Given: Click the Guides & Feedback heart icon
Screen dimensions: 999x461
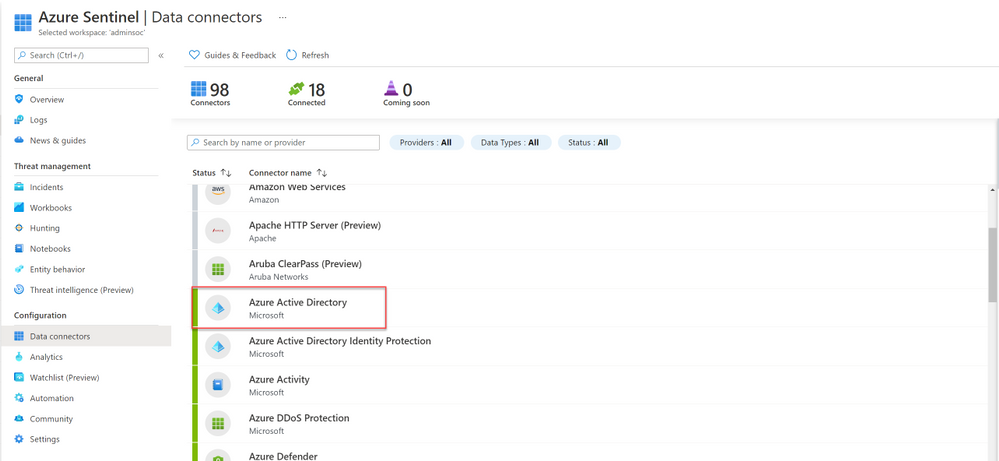Looking at the screenshot, I should 194,55.
